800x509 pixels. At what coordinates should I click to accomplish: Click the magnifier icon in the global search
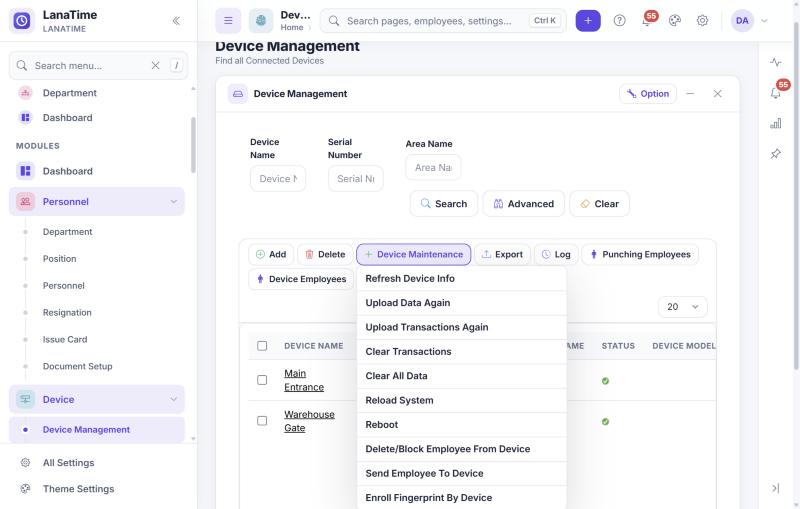[334, 20]
